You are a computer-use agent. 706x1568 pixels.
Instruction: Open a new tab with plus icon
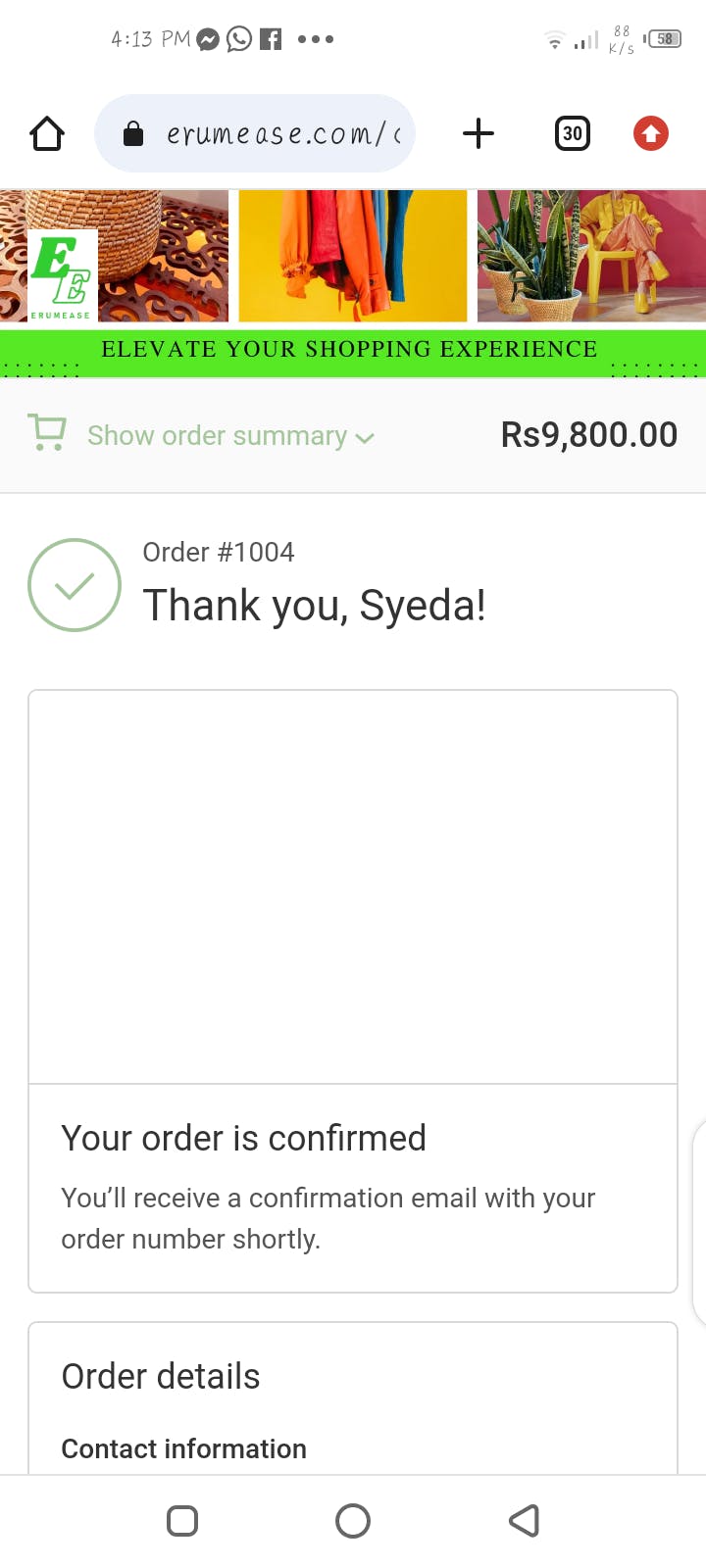click(x=478, y=133)
